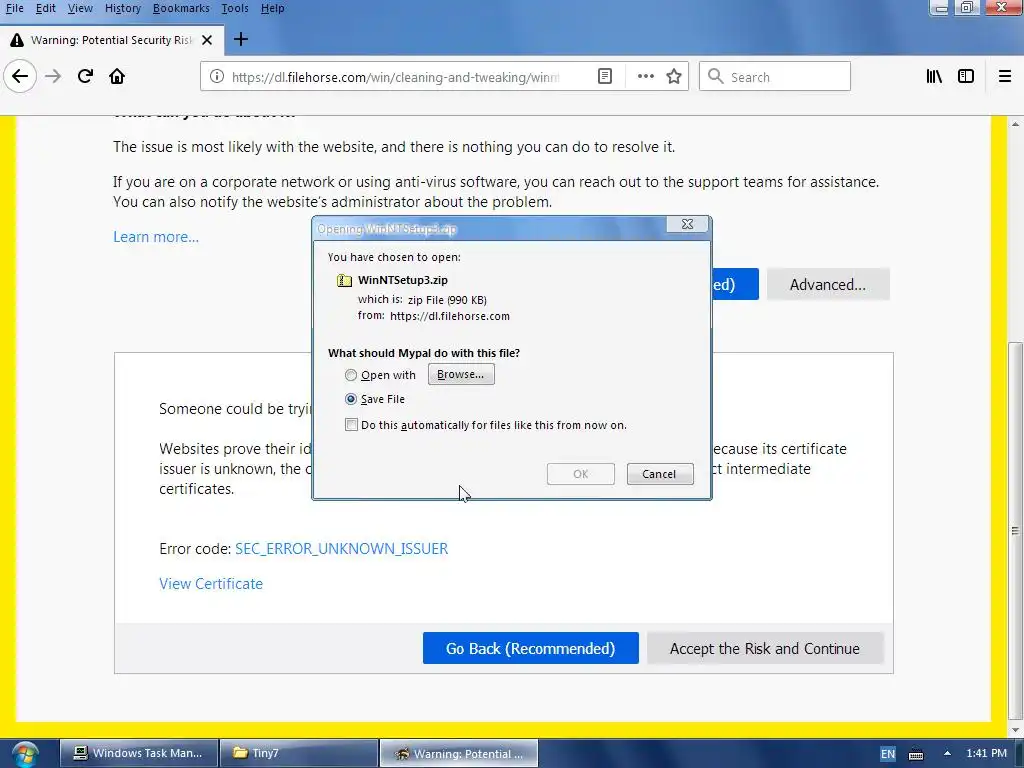The image size is (1024, 768).
Task: Toggle reader view in address bar
Action: pos(605,76)
